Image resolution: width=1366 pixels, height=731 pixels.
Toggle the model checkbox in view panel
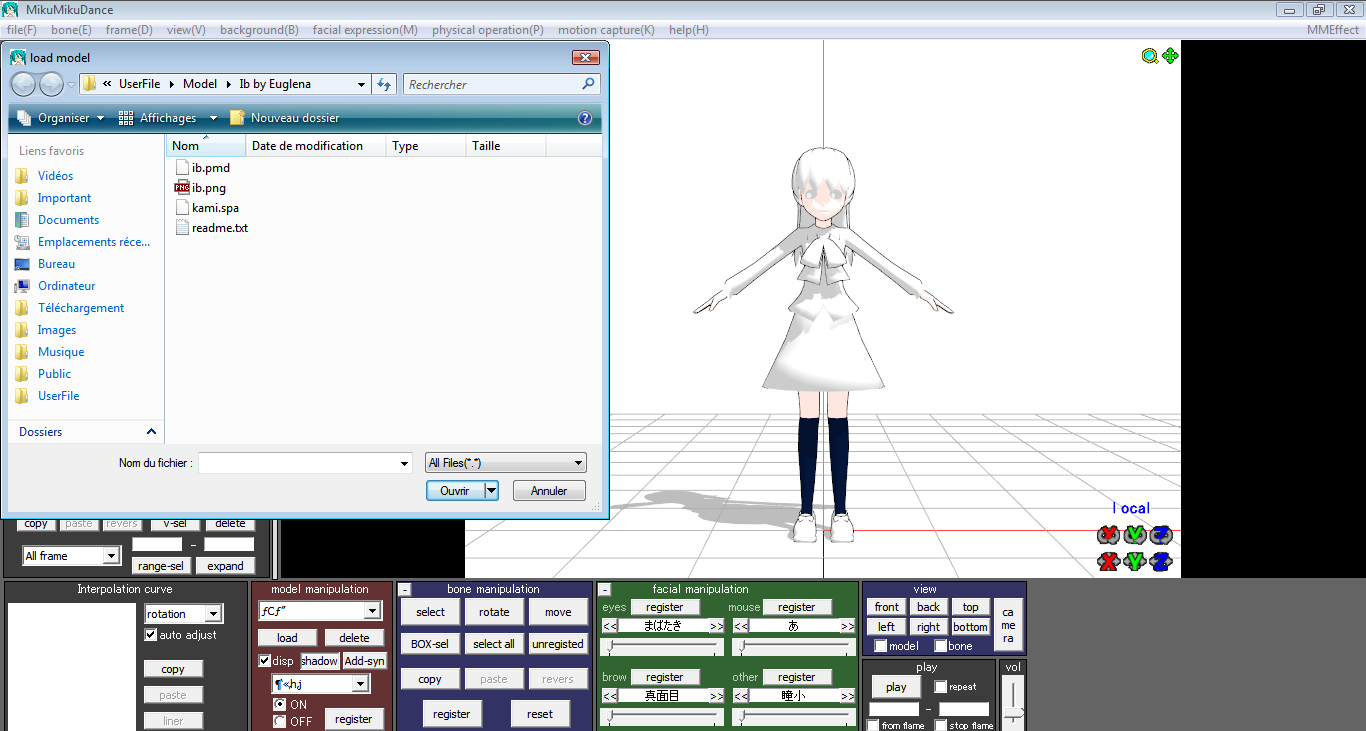click(x=880, y=646)
